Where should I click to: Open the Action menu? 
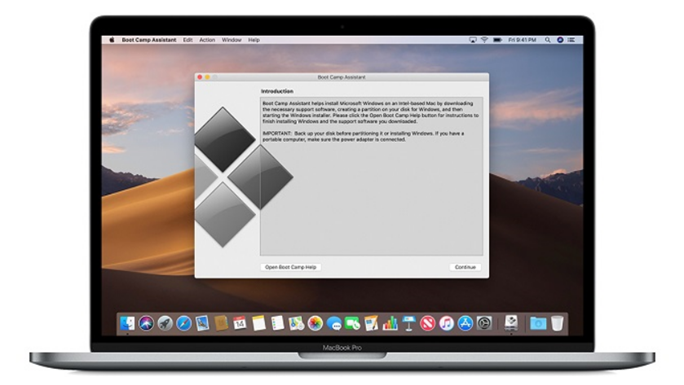(x=207, y=40)
